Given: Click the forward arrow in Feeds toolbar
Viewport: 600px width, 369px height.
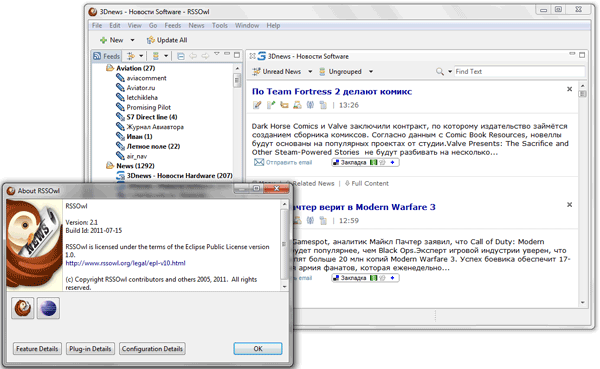Looking at the screenshot, I should tap(205, 56).
